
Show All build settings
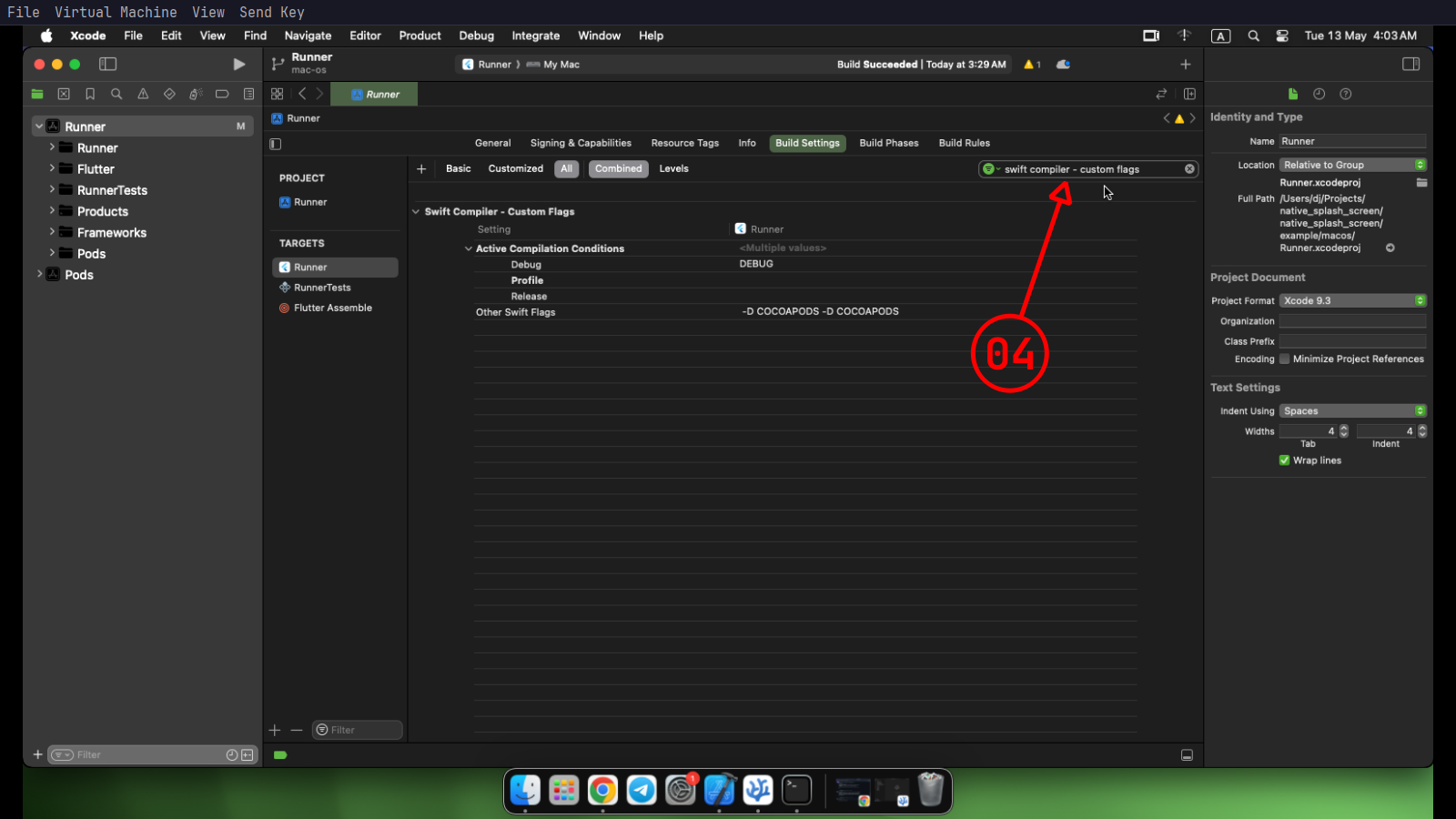point(566,168)
